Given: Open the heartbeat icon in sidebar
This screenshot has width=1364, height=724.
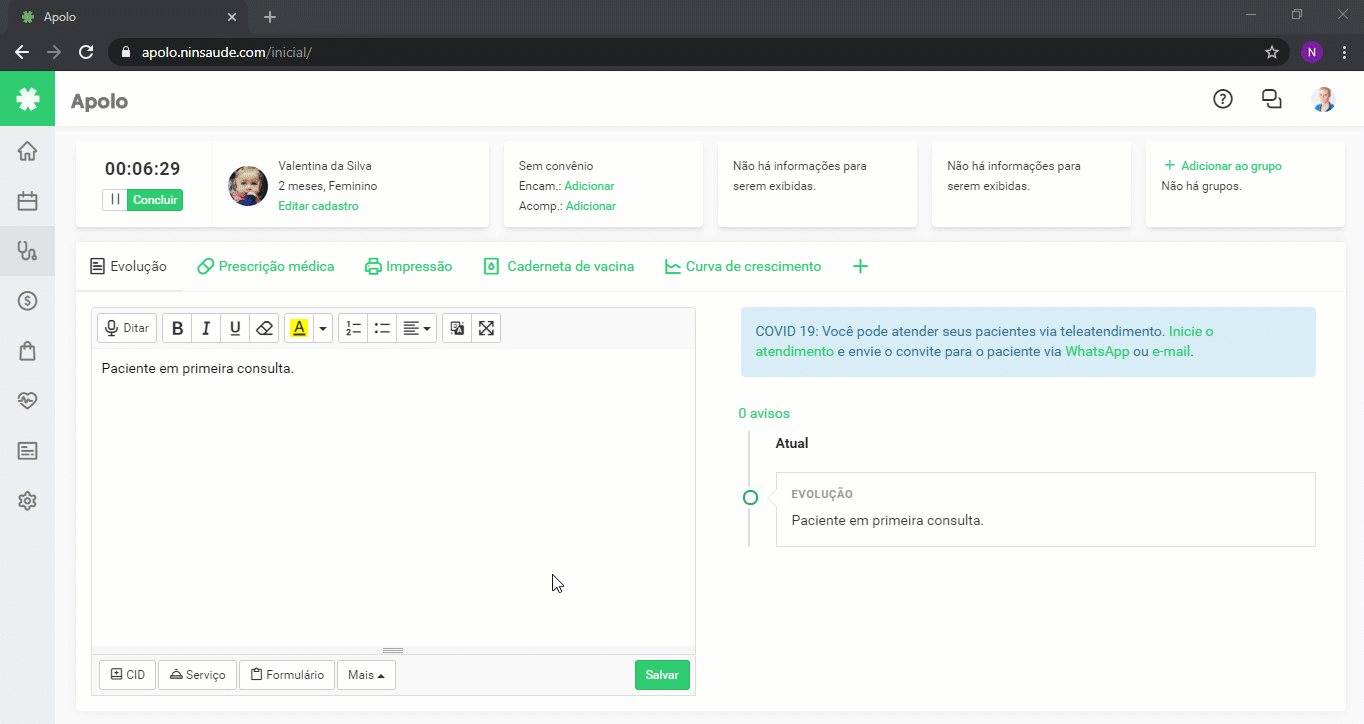Looking at the screenshot, I should tap(27, 401).
